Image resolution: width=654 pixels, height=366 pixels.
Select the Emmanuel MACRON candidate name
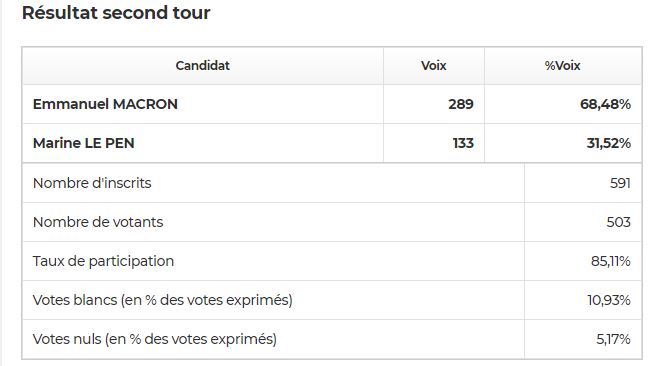(x=105, y=104)
